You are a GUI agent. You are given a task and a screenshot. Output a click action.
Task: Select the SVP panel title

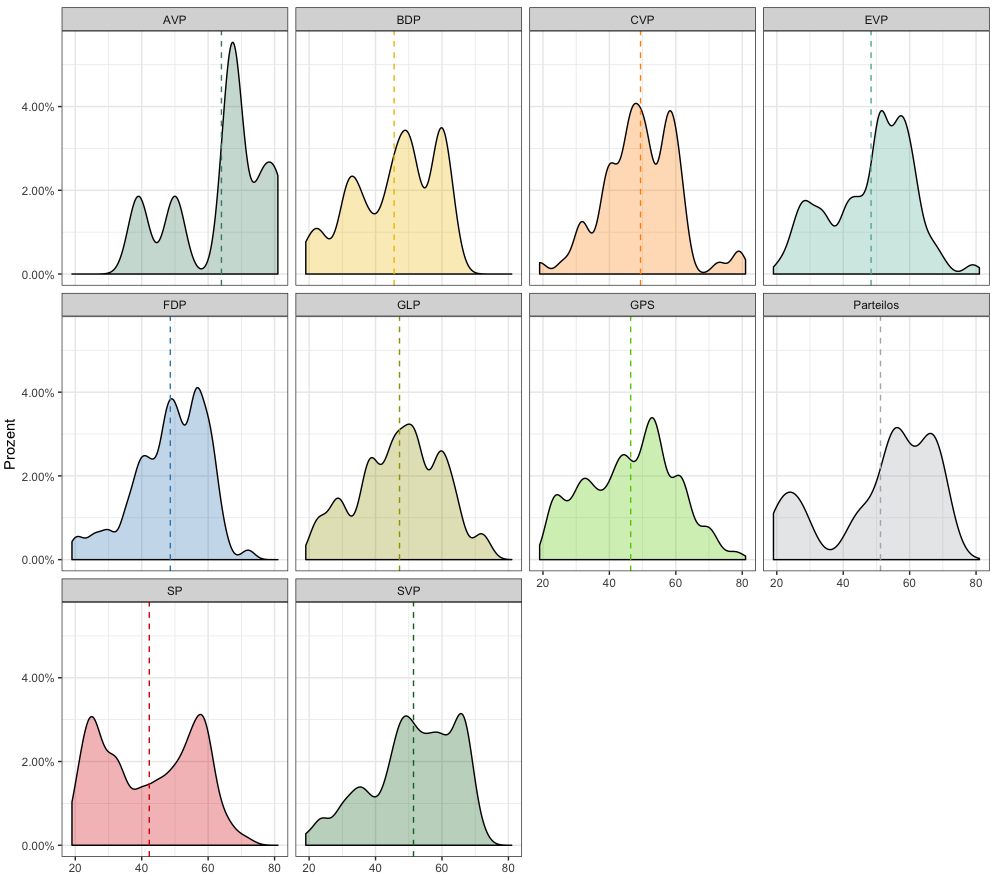(x=408, y=590)
